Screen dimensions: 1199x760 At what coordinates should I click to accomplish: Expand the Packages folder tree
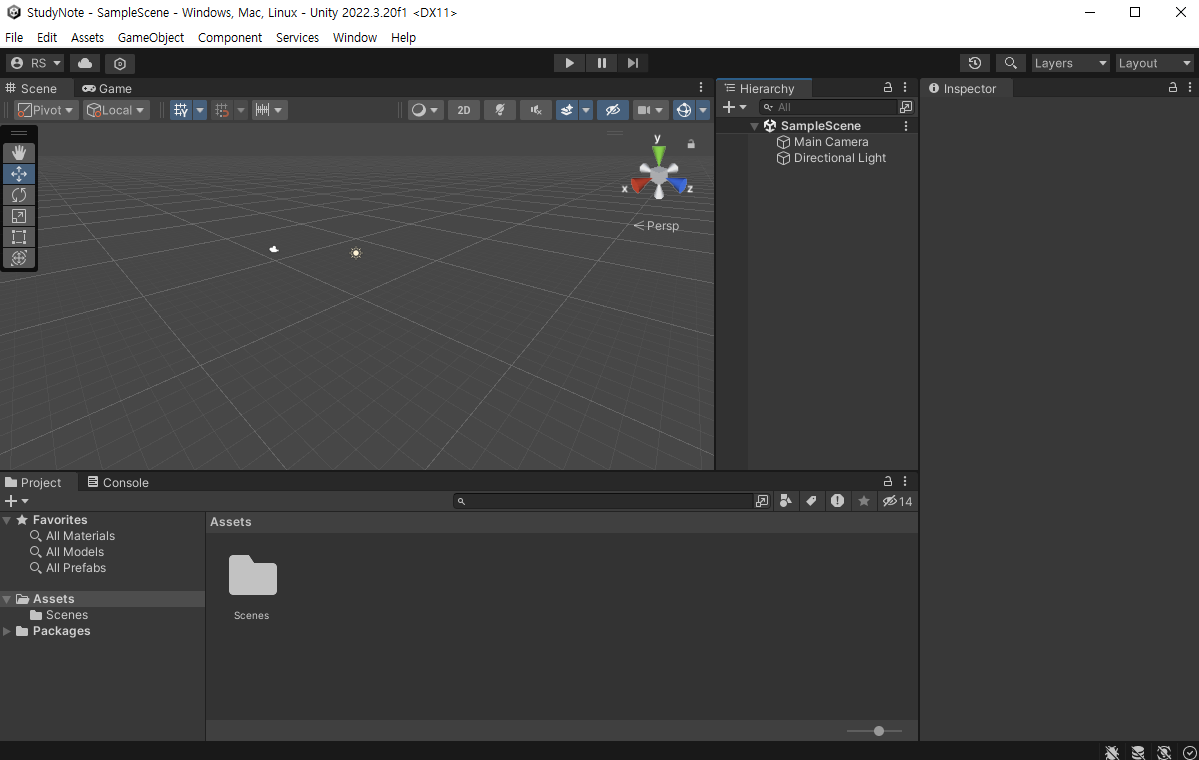(x=7, y=632)
